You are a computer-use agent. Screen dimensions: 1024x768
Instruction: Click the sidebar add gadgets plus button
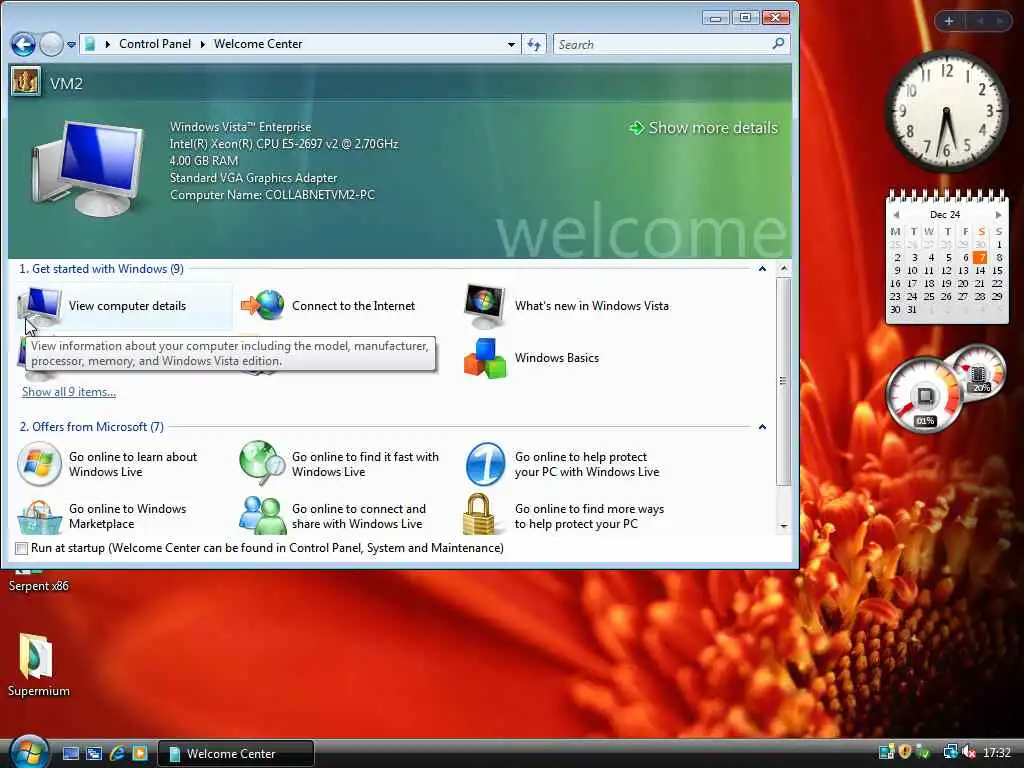[949, 21]
